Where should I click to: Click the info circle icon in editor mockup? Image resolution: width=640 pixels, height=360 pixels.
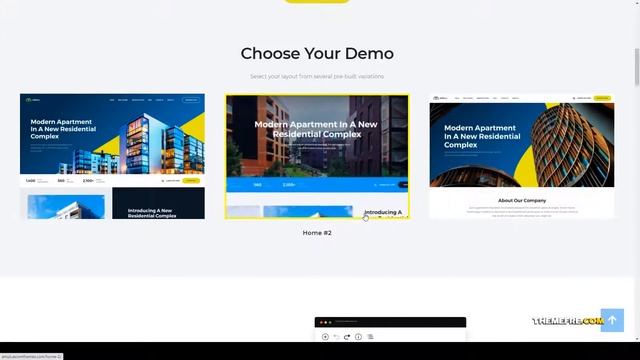coord(358,337)
